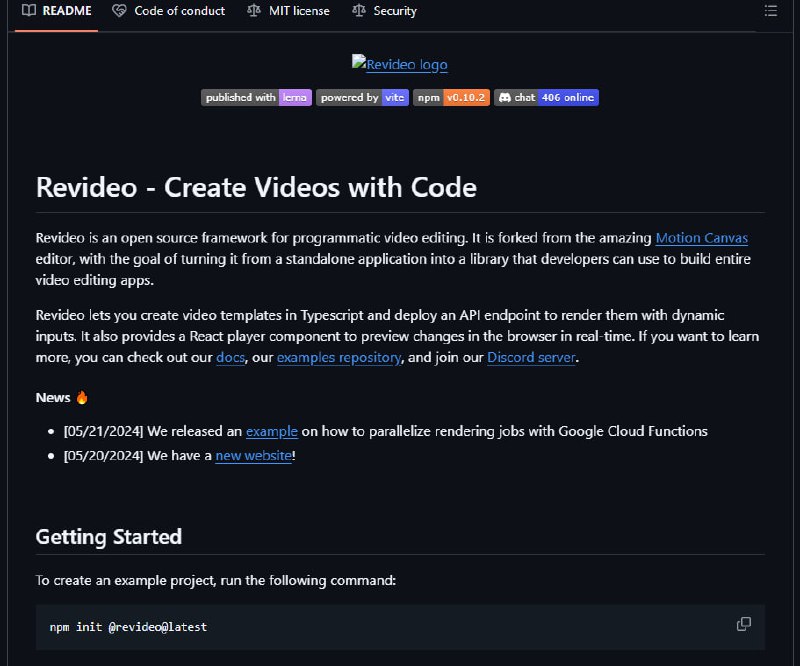This screenshot has width=800, height=666.
Task: Switch to the Security tab
Action: point(385,11)
